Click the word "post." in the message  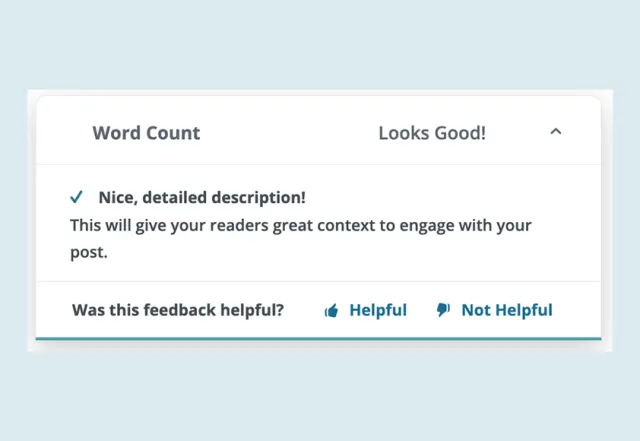[x=88, y=252]
